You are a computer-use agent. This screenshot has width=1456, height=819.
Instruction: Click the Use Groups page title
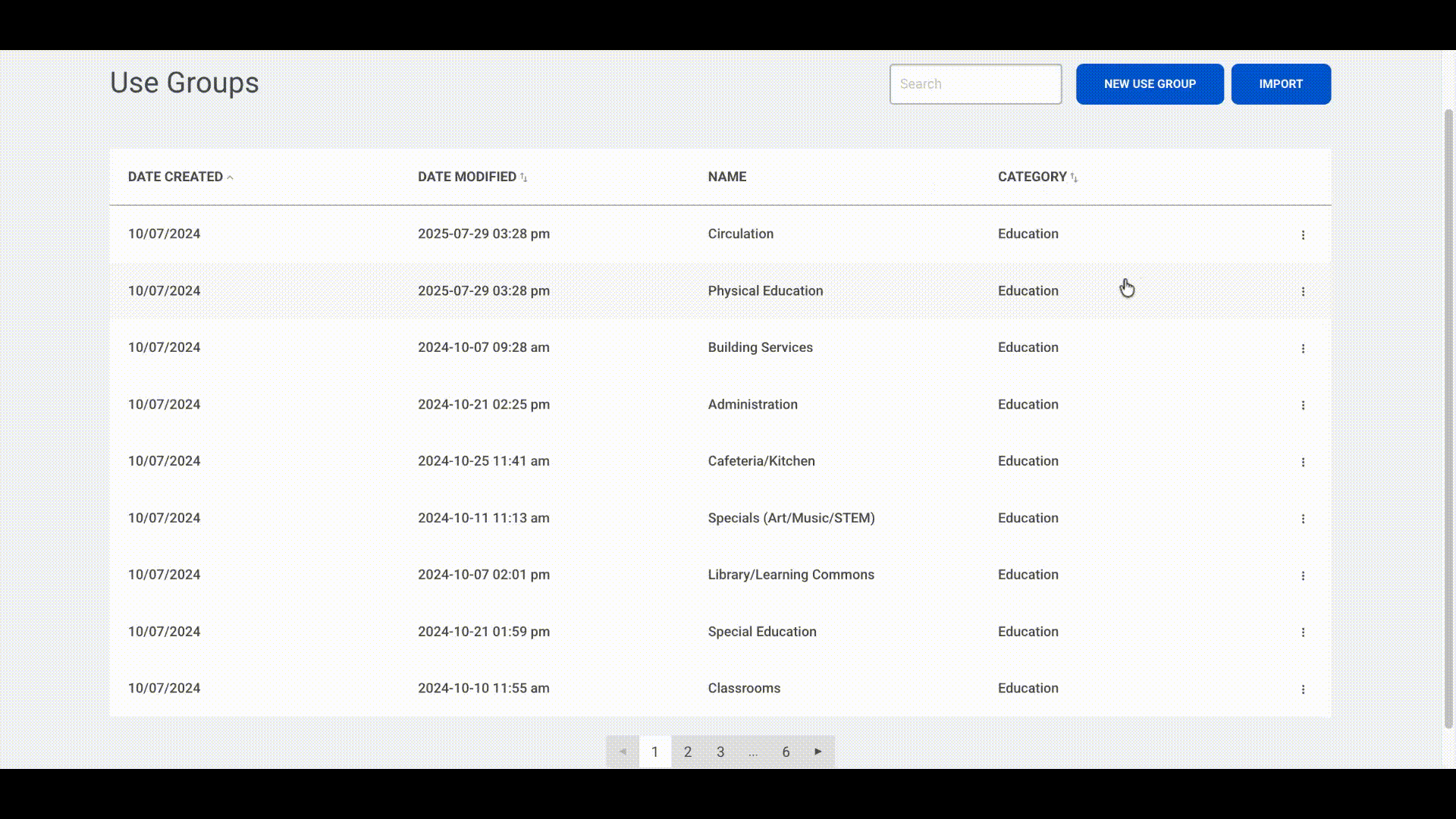[184, 83]
